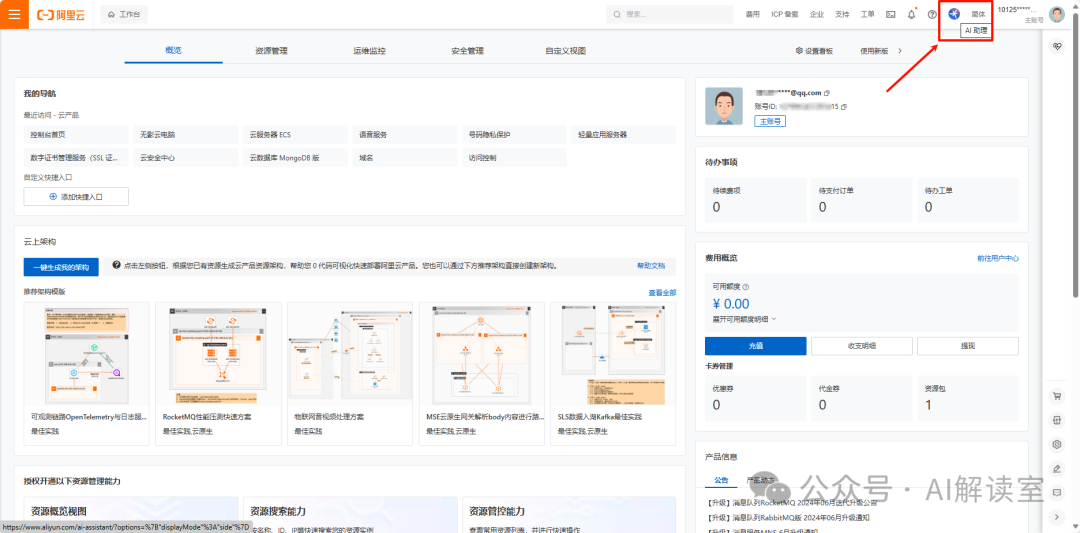This screenshot has width=1080, height=533.
Task: Open the account avatar in the header
Action: (1057, 14)
